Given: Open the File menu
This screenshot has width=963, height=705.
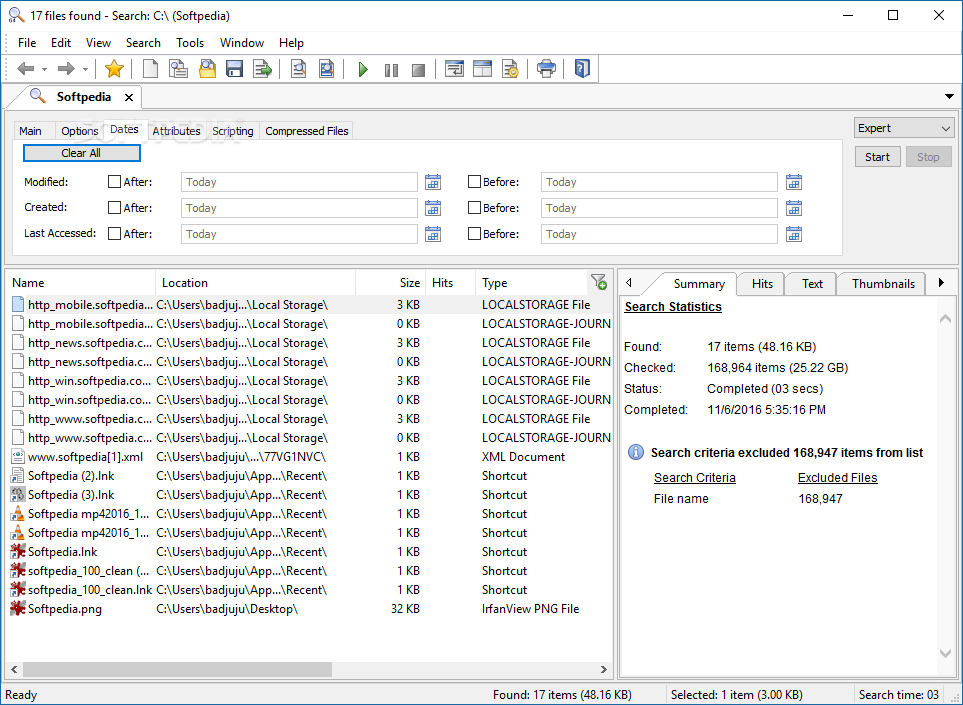Looking at the screenshot, I should pyautogui.click(x=27, y=43).
